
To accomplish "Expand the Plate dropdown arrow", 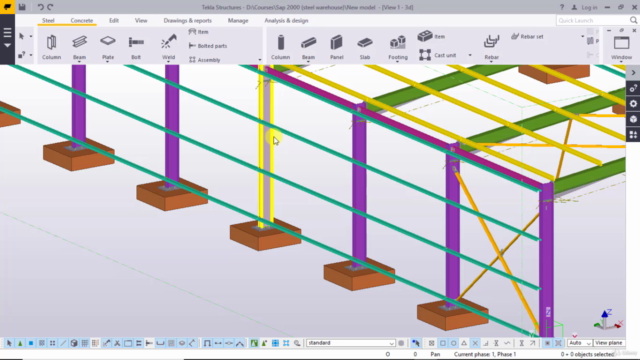I will pos(108,62).
